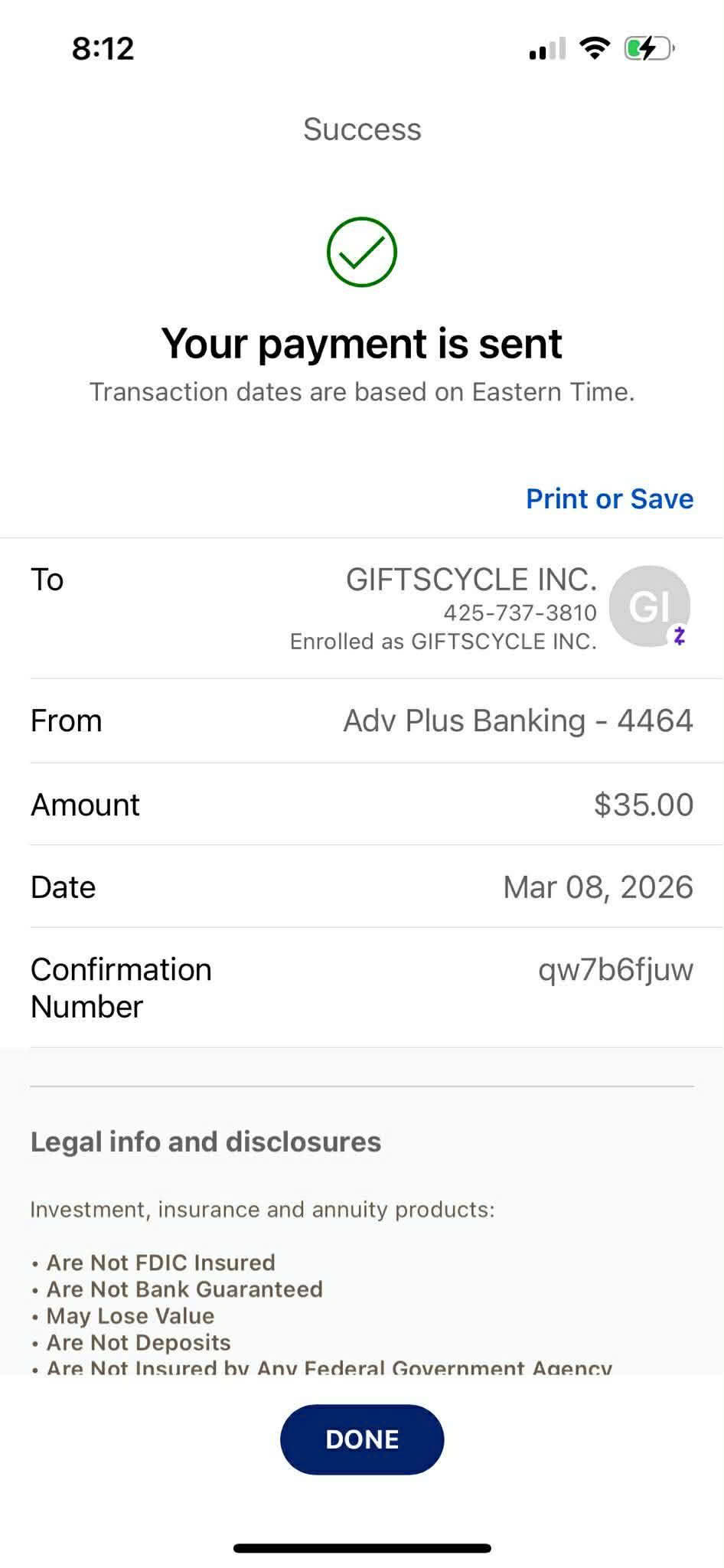Tap the Mar 08, 2026 date value
The width and height of the screenshot is (724, 1568).
click(x=598, y=887)
